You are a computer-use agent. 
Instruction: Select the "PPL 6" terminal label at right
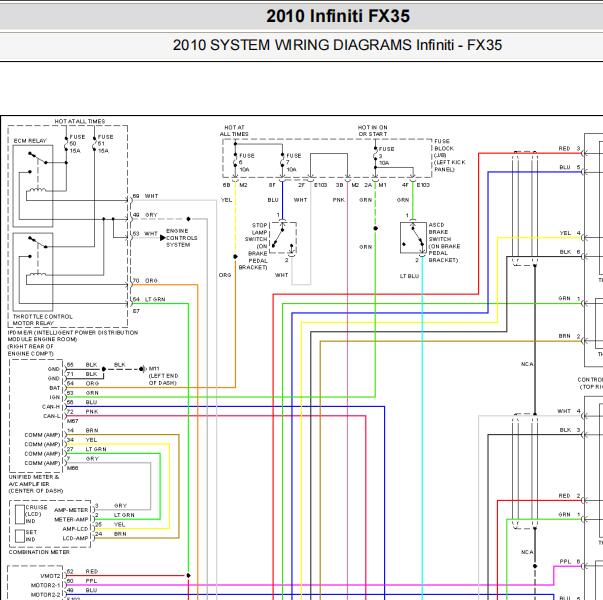[x=570, y=562]
